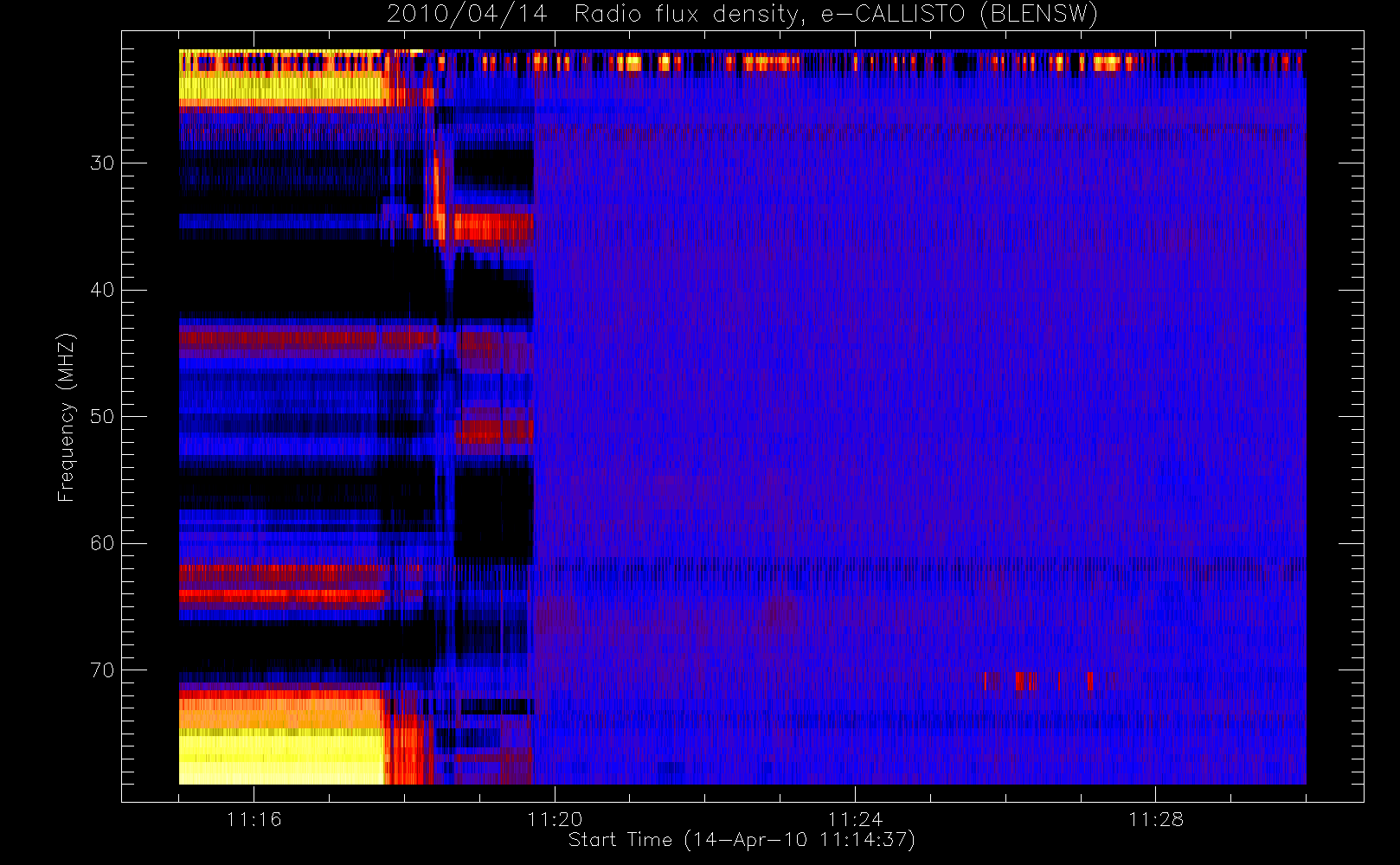The width and height of the screenshot is (1400, 865).
Task: Click the 50 MHz frequency tick label
Action: 102,416
